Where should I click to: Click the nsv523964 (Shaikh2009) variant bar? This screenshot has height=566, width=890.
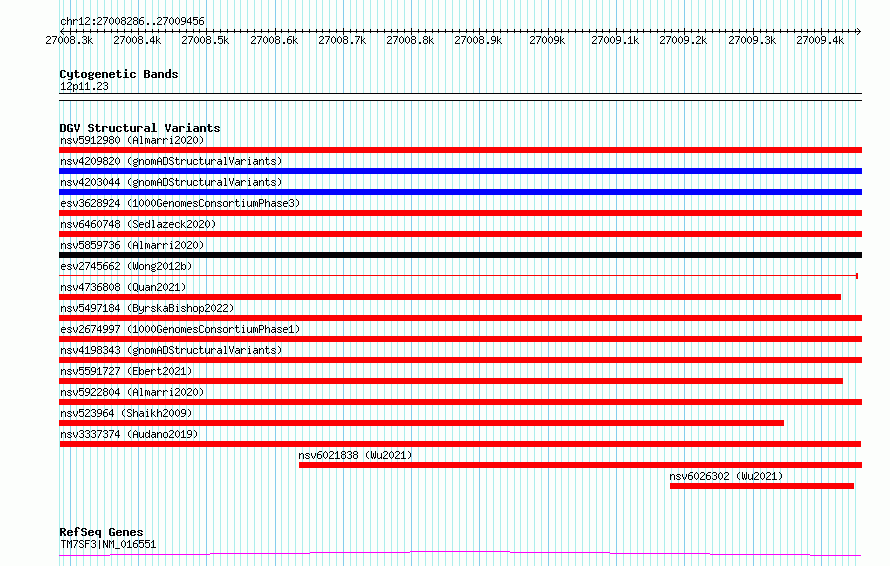pyautogui.click(x=422, y=423)
